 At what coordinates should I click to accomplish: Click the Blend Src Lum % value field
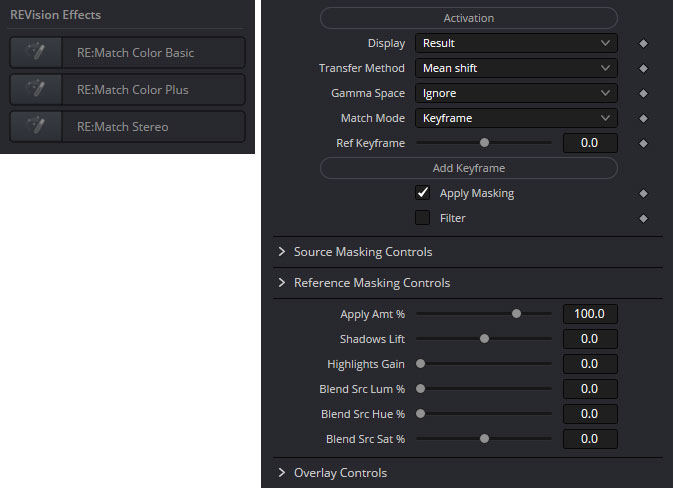pos(590,388)
